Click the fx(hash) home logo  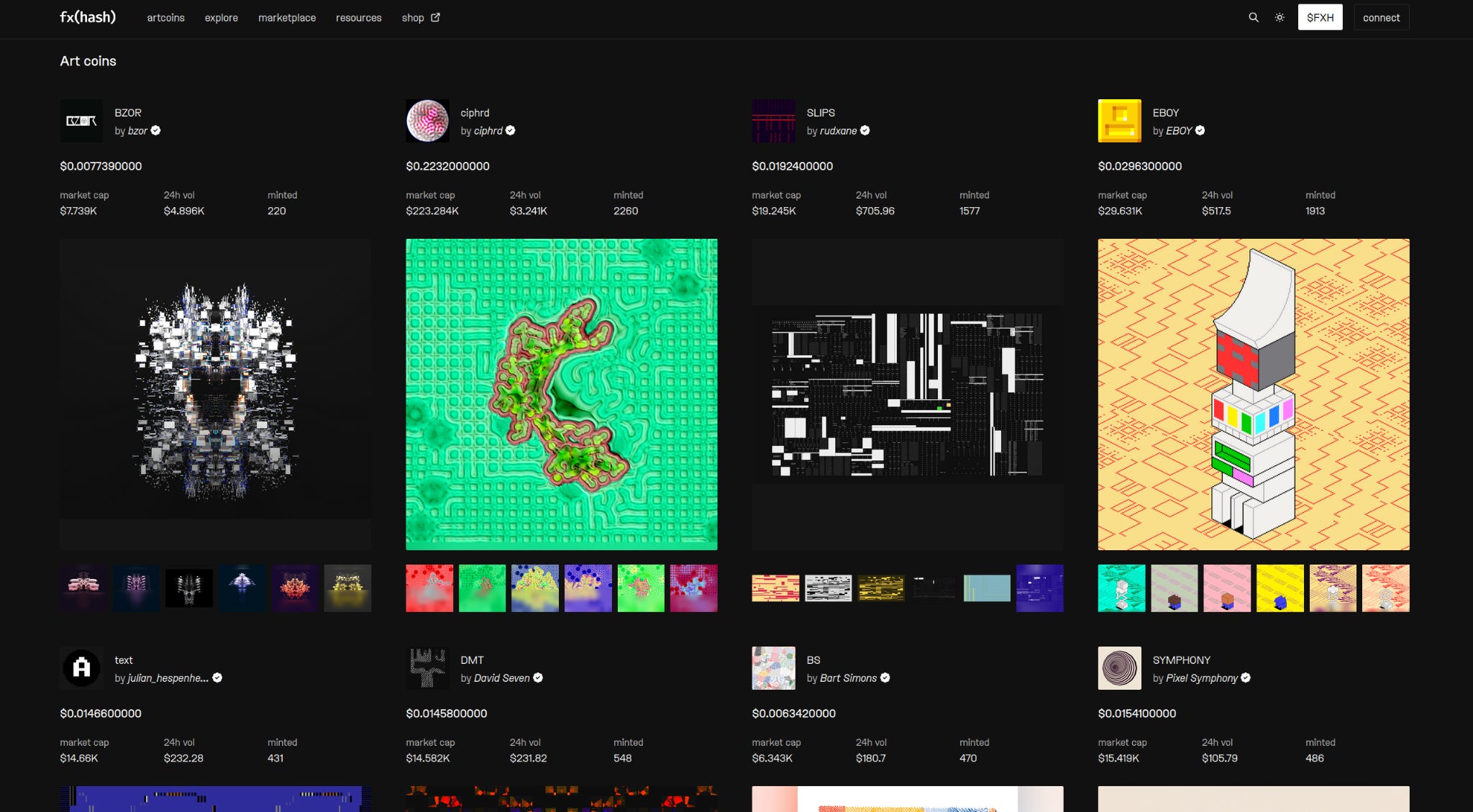point(88,17)
